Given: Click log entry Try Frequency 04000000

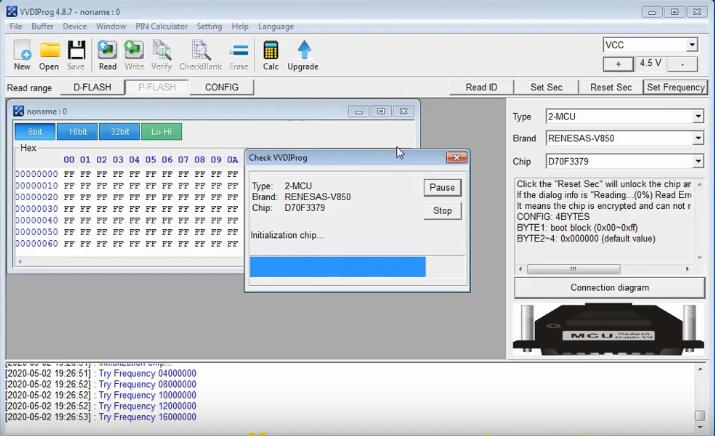Looking at the screenshot, I should [101, 373].
